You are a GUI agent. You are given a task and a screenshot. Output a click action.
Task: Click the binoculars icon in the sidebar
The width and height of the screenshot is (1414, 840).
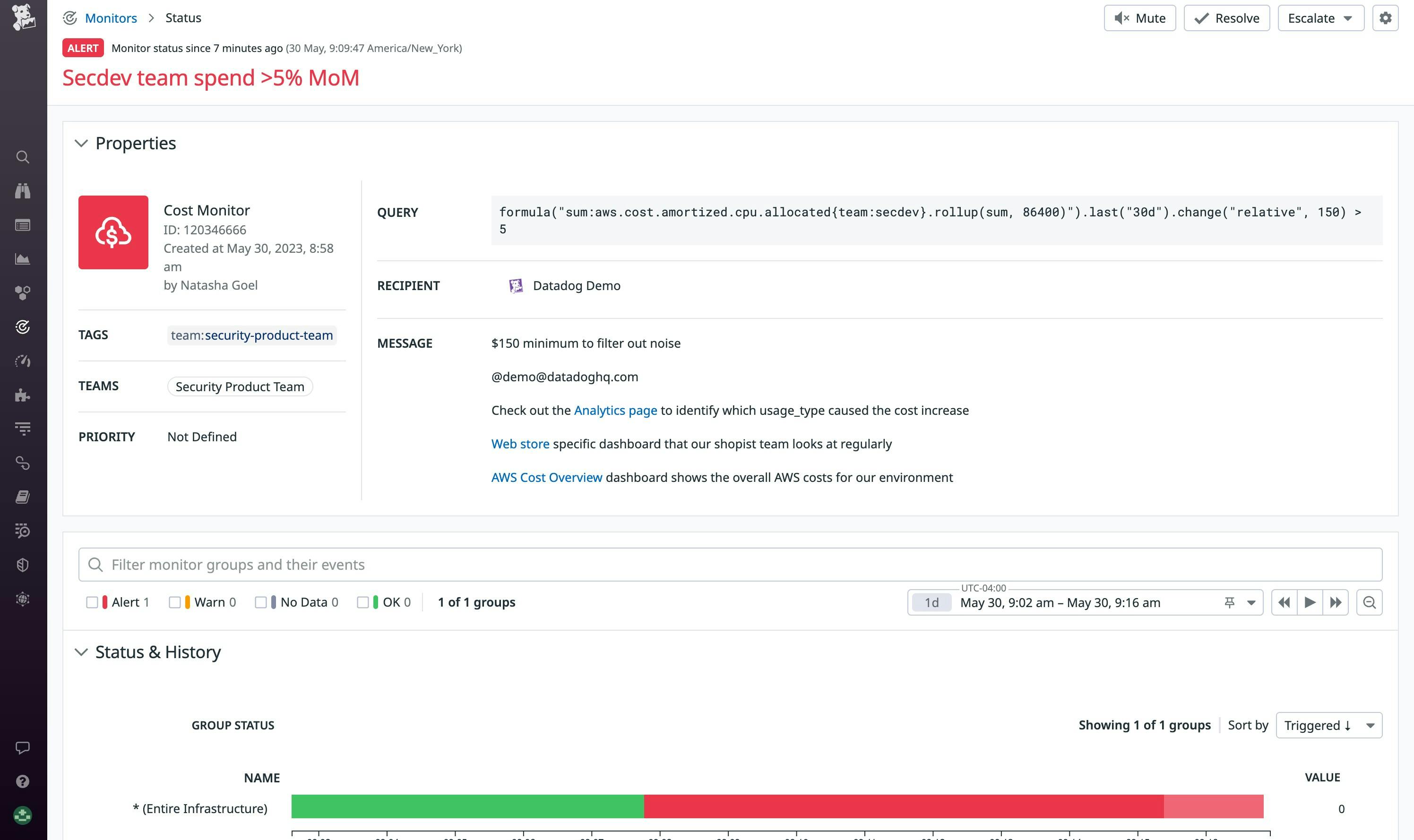coord(23,191)
